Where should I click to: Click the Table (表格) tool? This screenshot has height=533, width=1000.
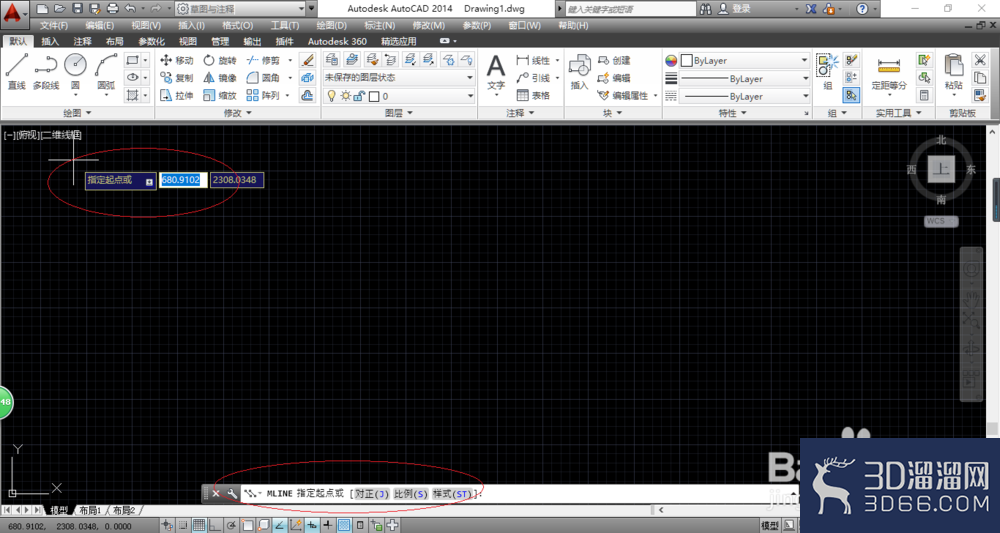click(x=534, y=96)
